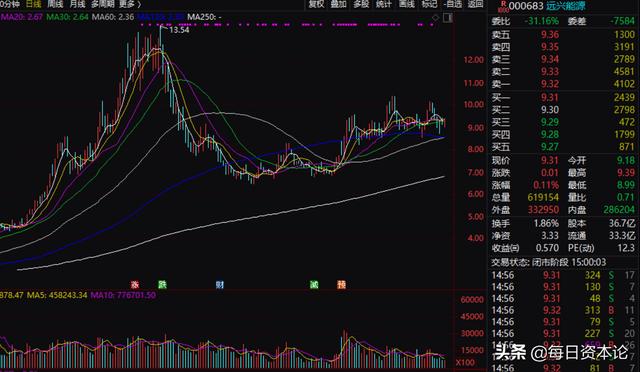
Task: Click the 多股 multi-stock button
Action: tap(361, 4)
